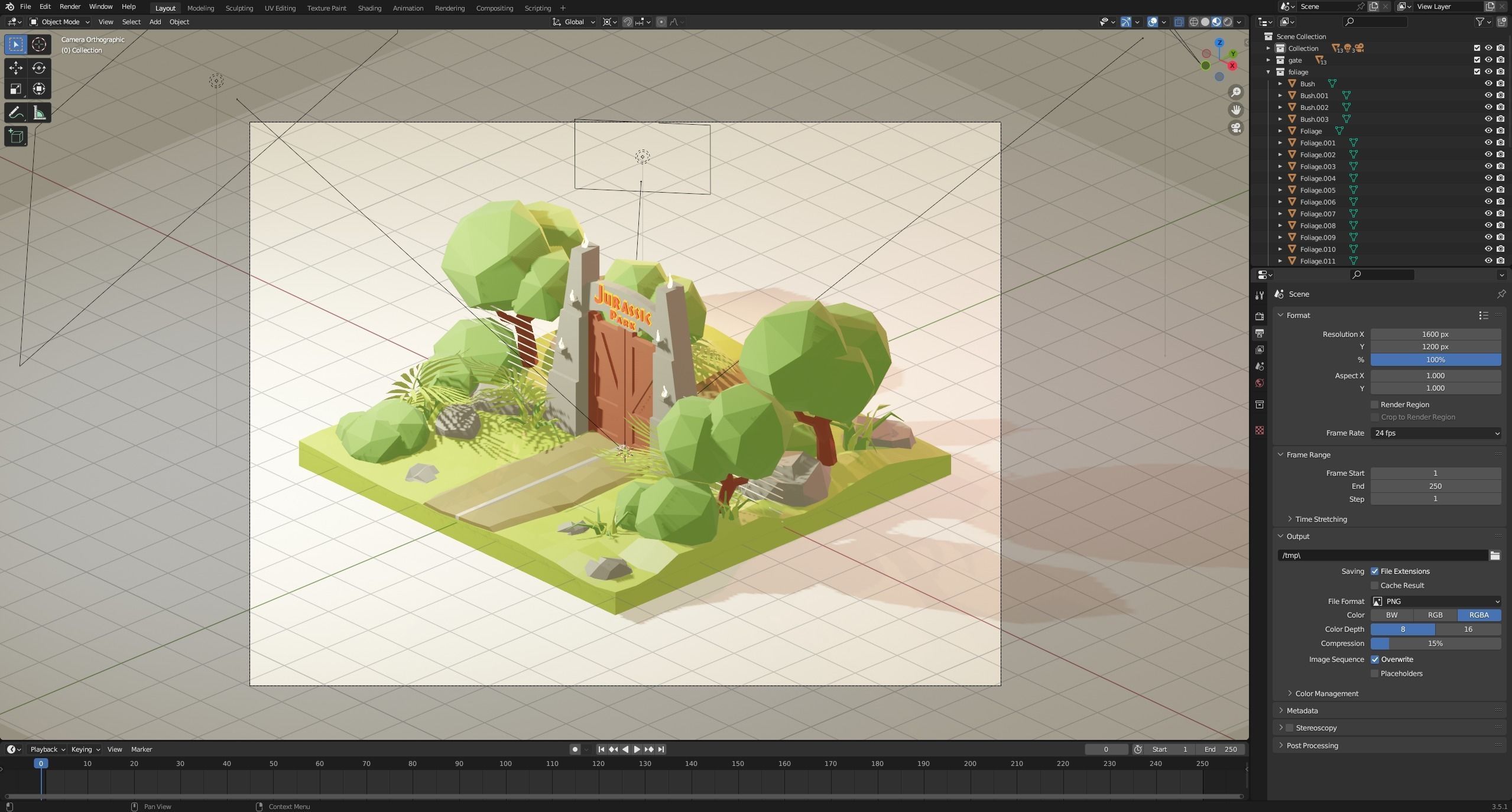Hide Bush.001 with eye icon
Viewport: 1512px width, 812px height.
pyautogui.click(x=1488, y=96)
